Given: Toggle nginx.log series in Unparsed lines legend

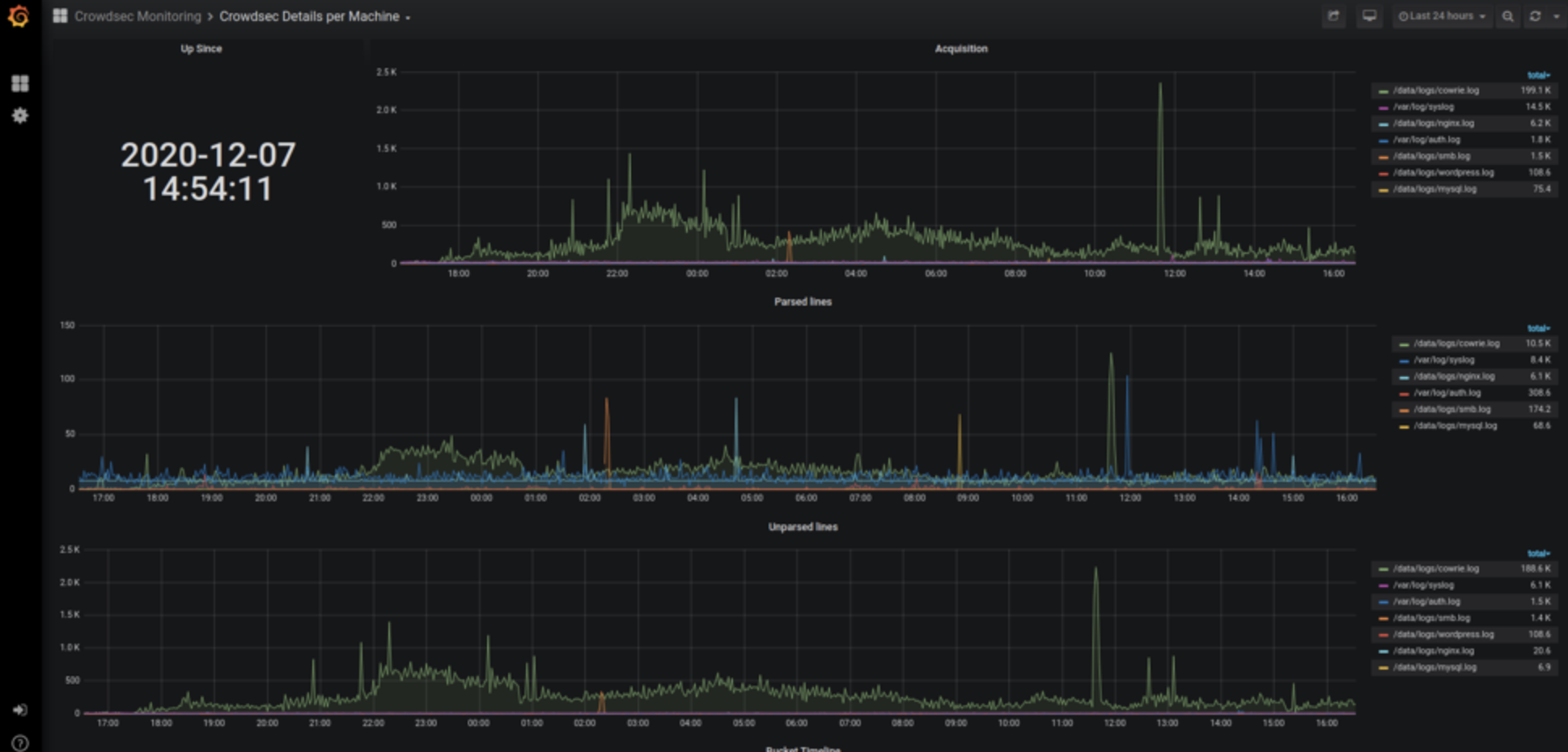Looking at the screenshot, I should tap(1433, 651).
